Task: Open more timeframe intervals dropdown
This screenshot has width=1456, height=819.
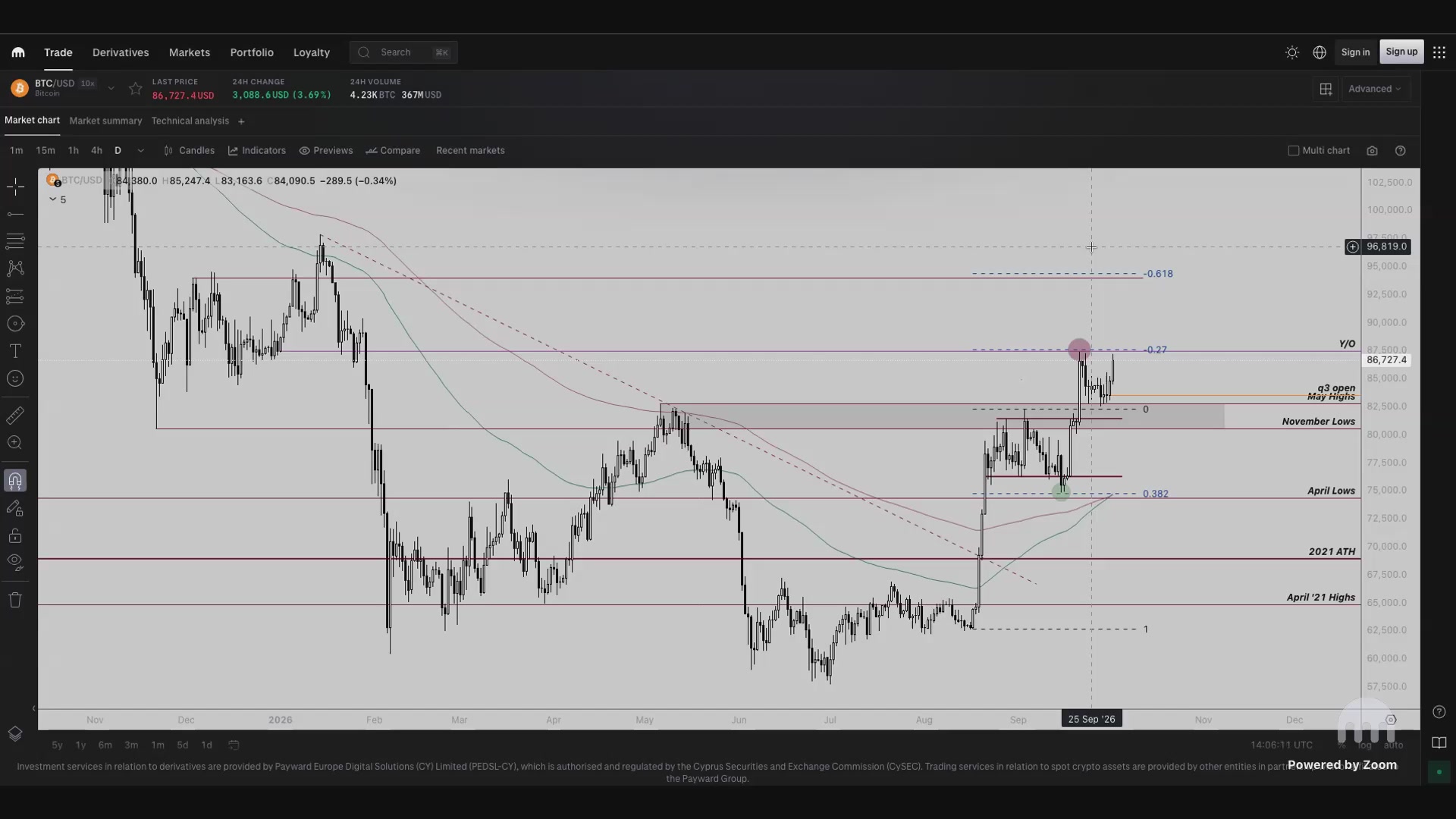Action: click(x=140, y=151)
